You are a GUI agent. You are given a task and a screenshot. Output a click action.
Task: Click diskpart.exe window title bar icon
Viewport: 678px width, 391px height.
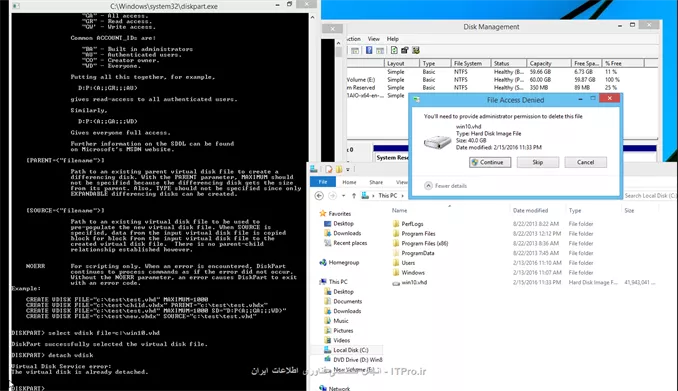pos(16,6)
